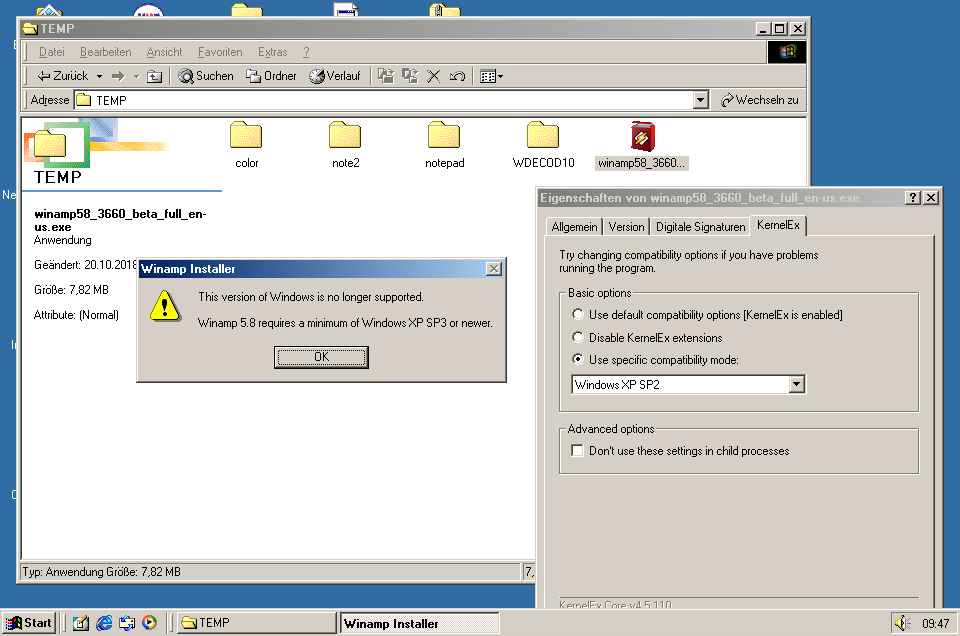Viewport: 960px width, 636px height.
Task: Open the Bearbeiten menu
Action: [x=105, y=52]
